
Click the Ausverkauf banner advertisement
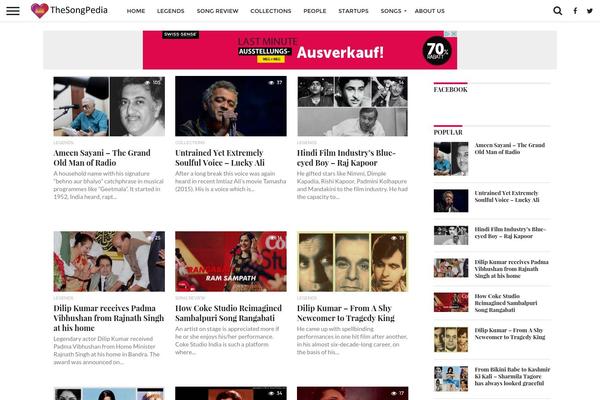(300, 50)
